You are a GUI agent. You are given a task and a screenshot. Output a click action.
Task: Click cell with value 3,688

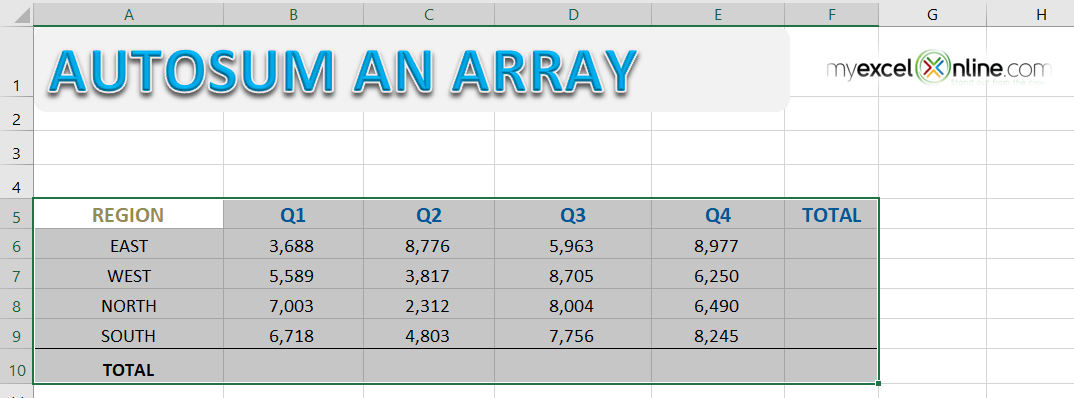point(293,244)
